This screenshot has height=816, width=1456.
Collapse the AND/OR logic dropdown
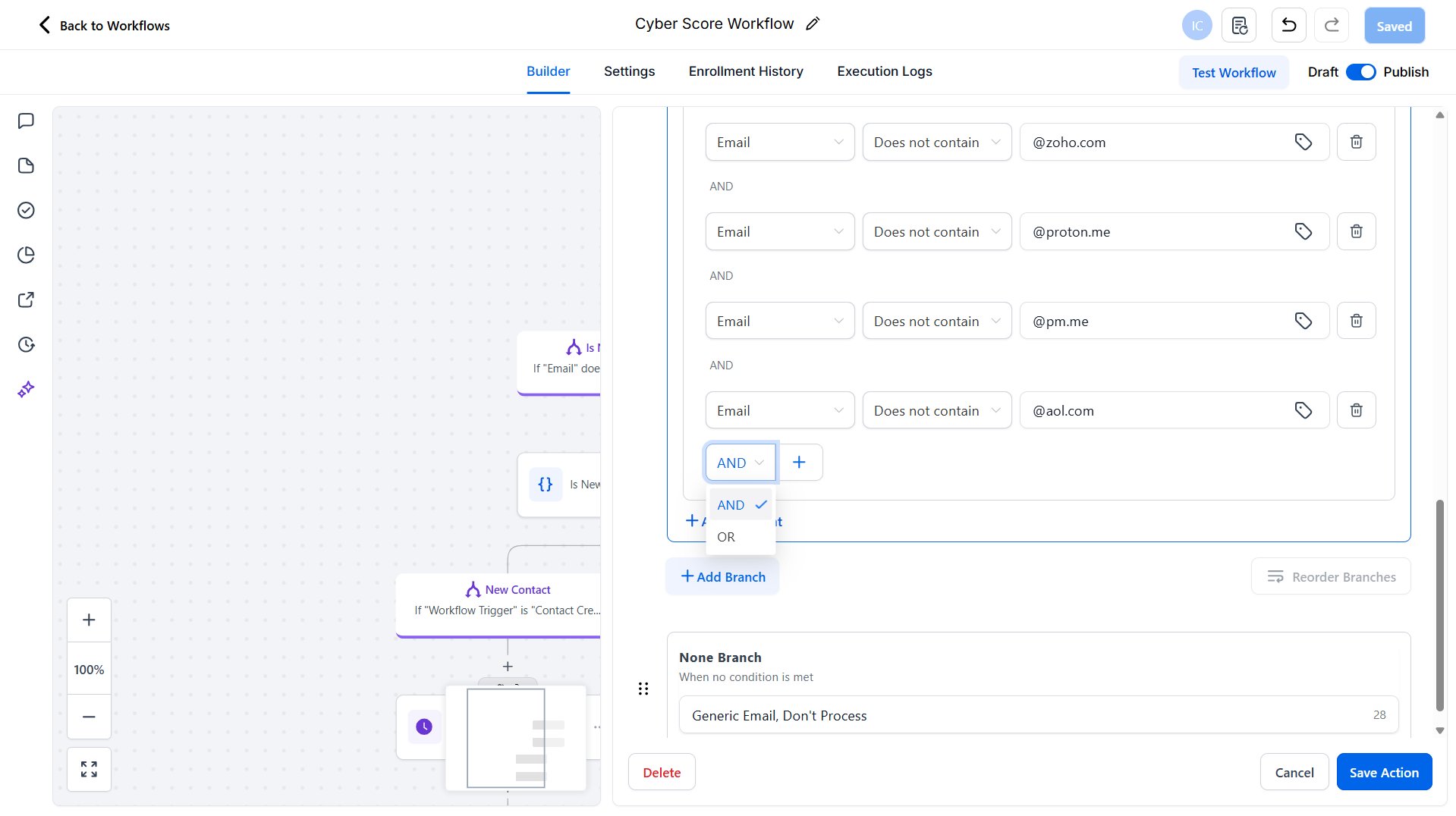tap(741, 463)
